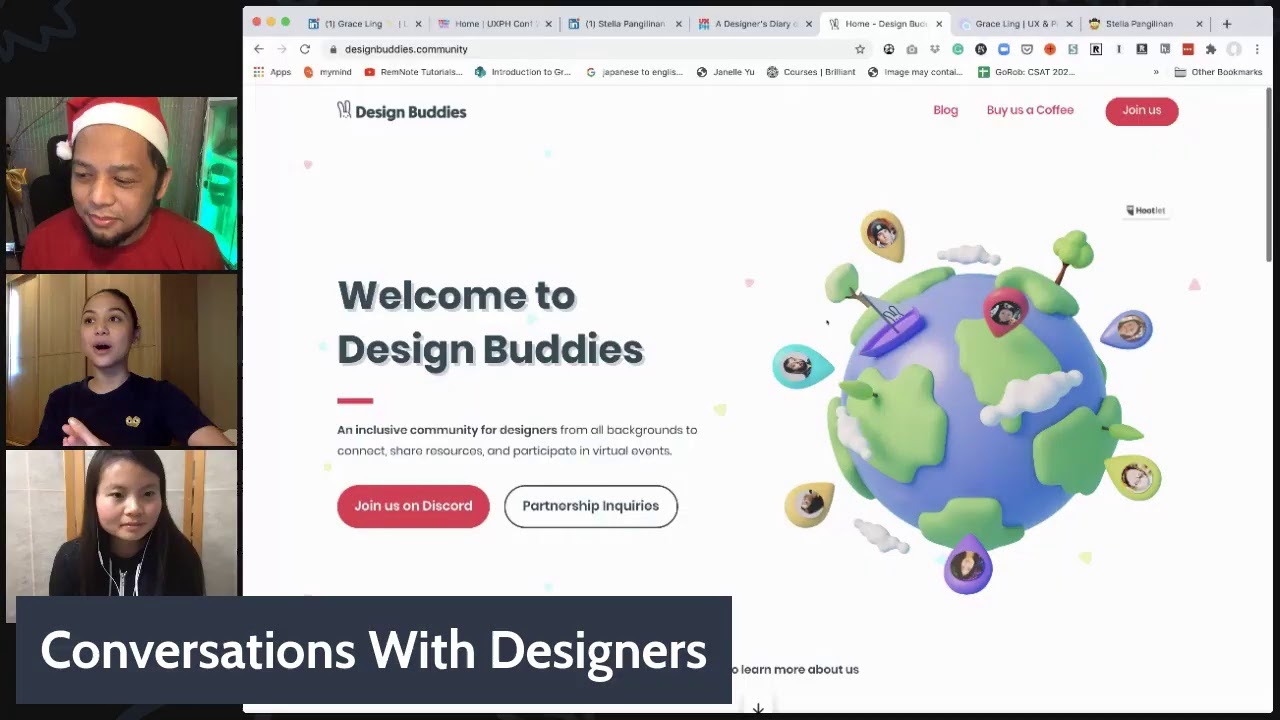Click the orange plus extension icon
The width and height of the screenshot is (1280, 720).
(x=1050, y=49)
